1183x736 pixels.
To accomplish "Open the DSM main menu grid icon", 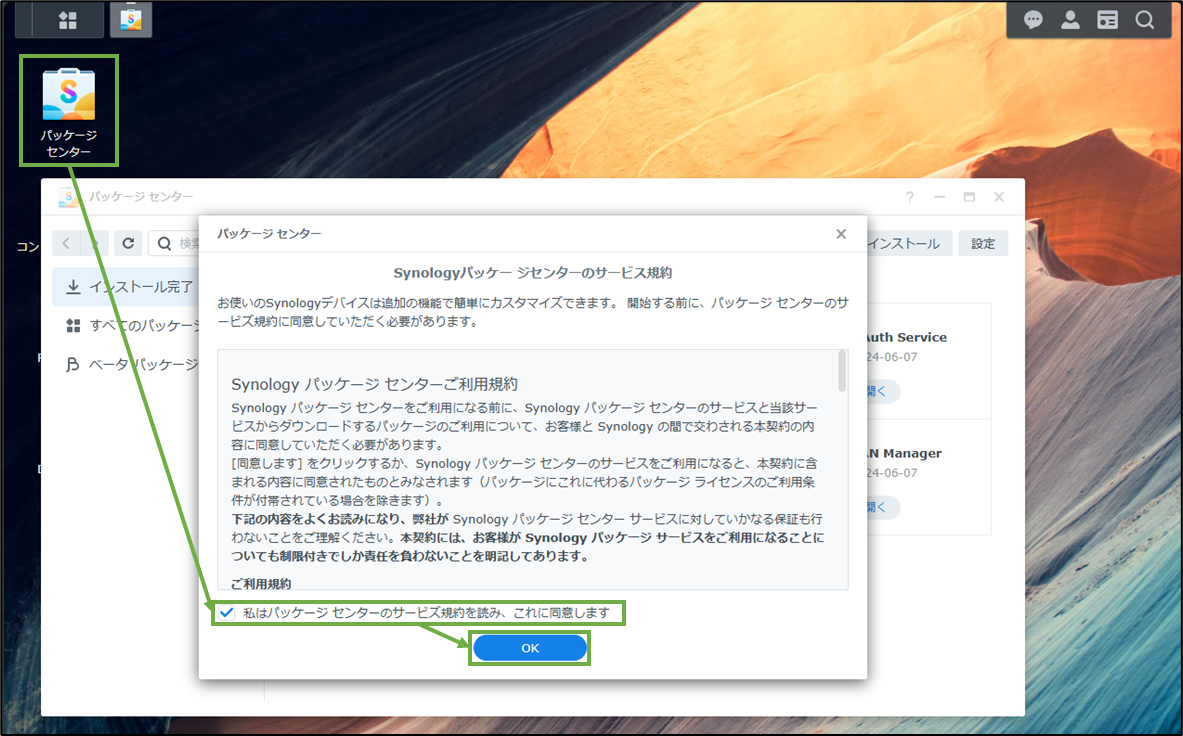I will tap(68, 20).
